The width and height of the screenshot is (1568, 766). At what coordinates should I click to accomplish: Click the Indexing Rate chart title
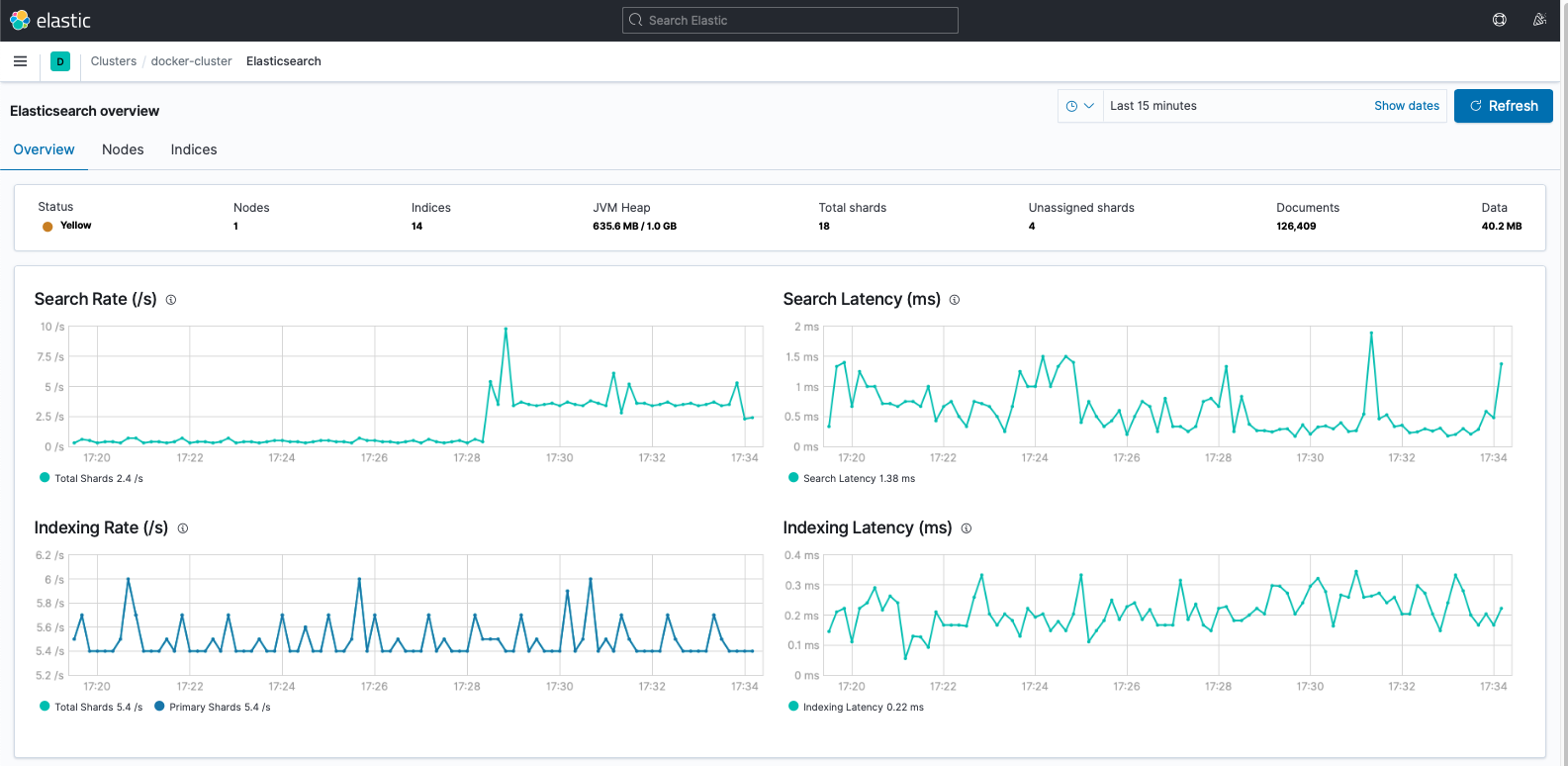(x=101, y=527)
